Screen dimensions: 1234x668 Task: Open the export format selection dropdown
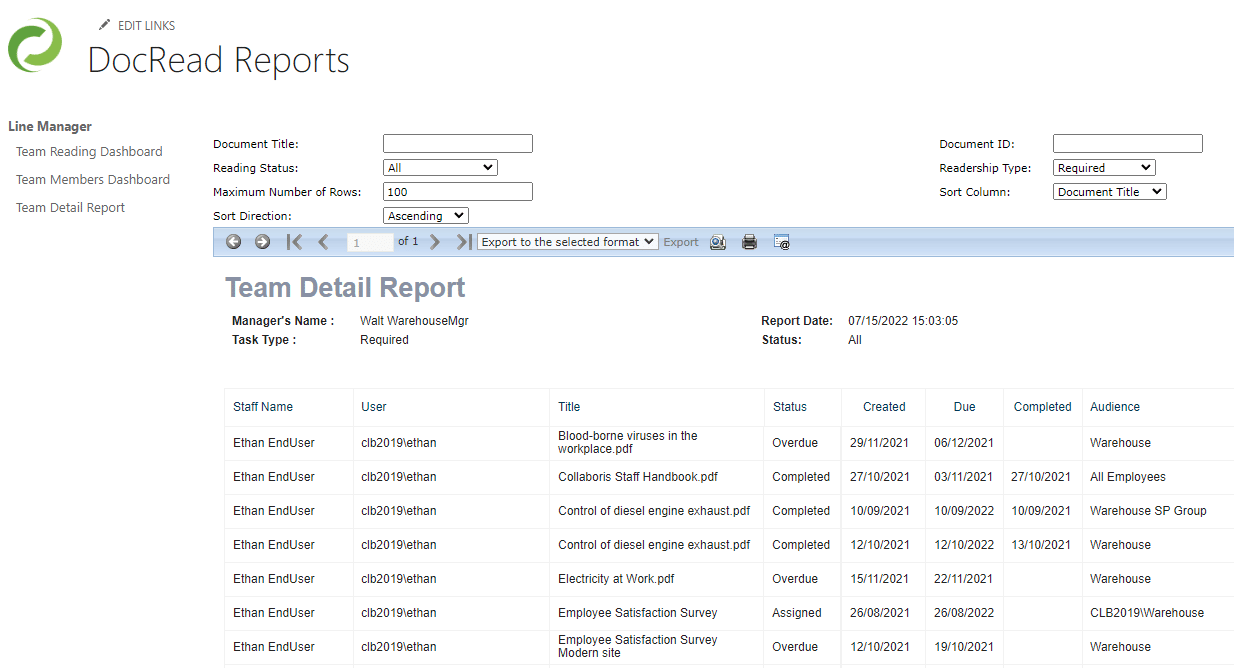coord(567,241)
